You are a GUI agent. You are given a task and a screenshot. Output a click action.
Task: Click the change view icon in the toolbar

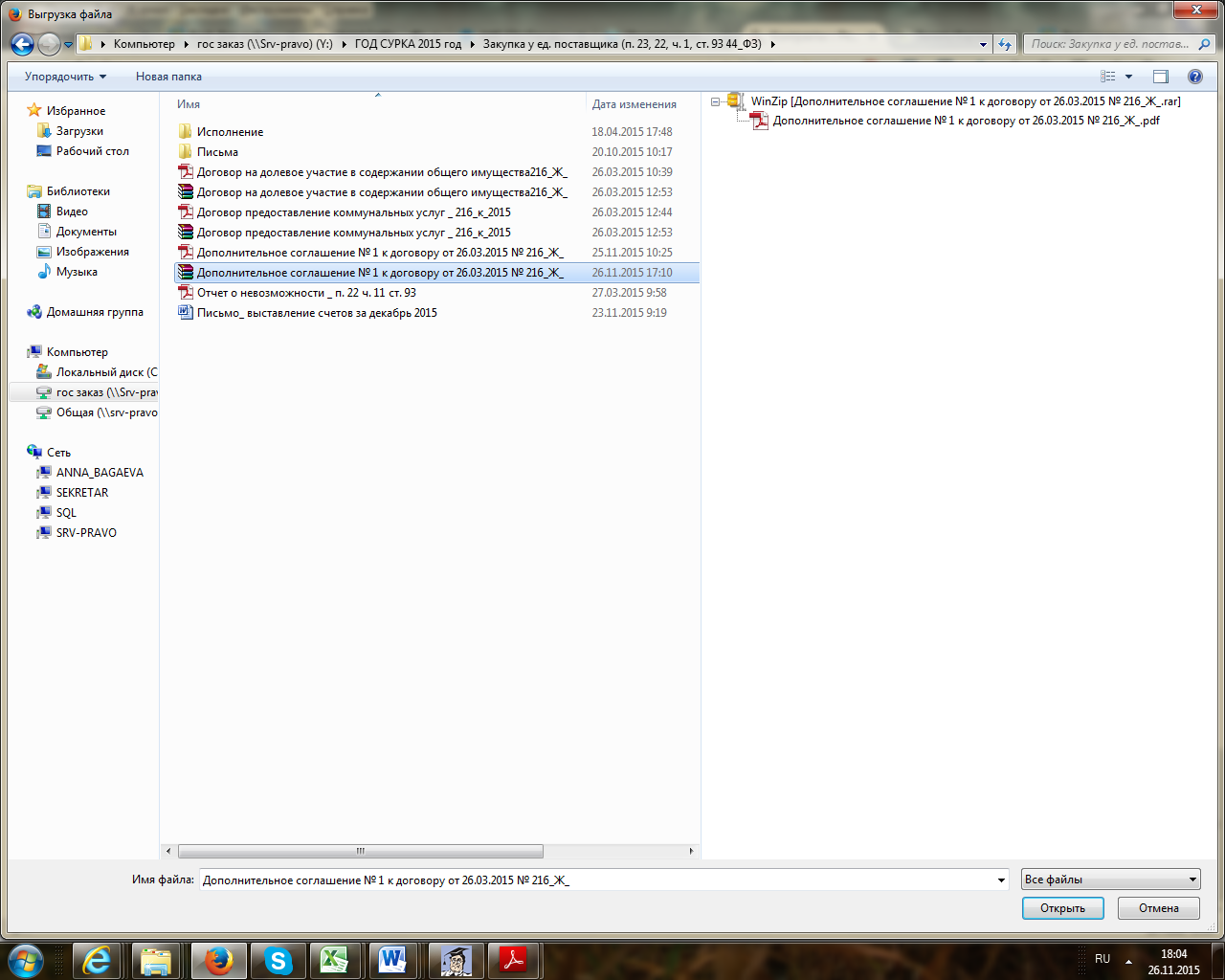click(x=1108, y=77)
